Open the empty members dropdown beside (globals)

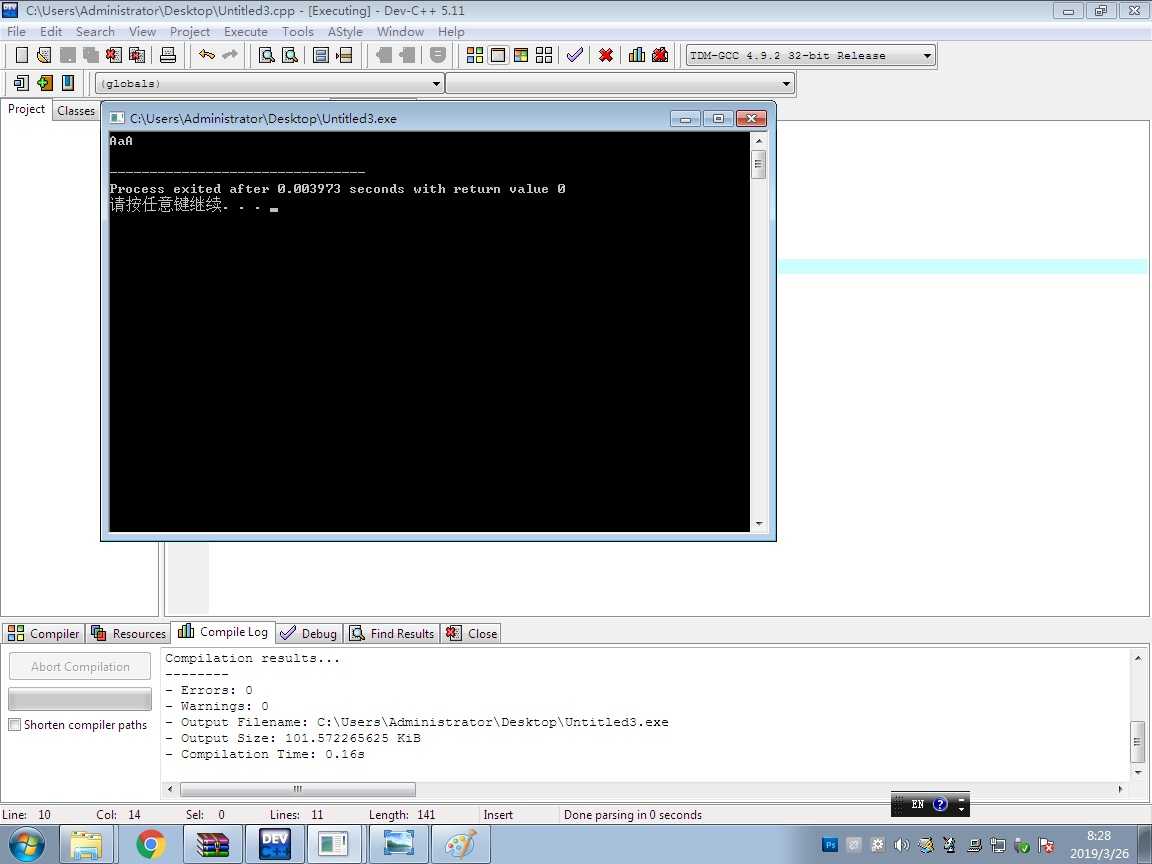(620, 83)
